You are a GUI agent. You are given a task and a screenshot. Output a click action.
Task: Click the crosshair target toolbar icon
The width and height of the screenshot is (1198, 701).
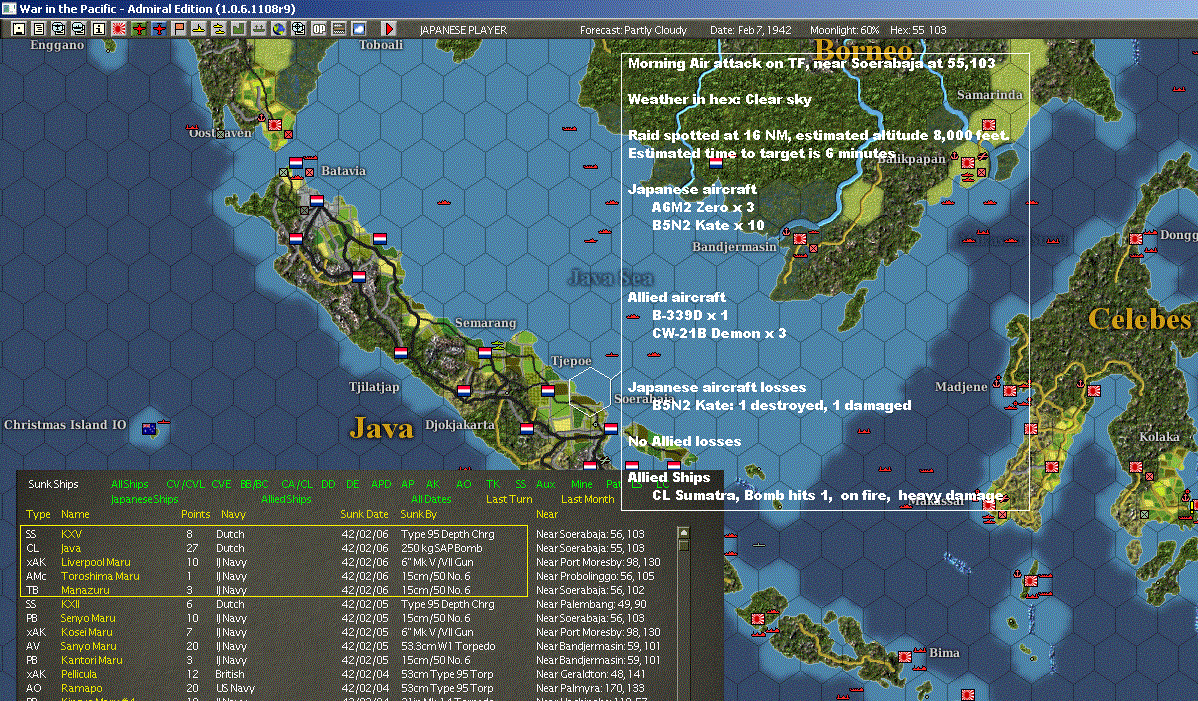(x=298, y=29)
